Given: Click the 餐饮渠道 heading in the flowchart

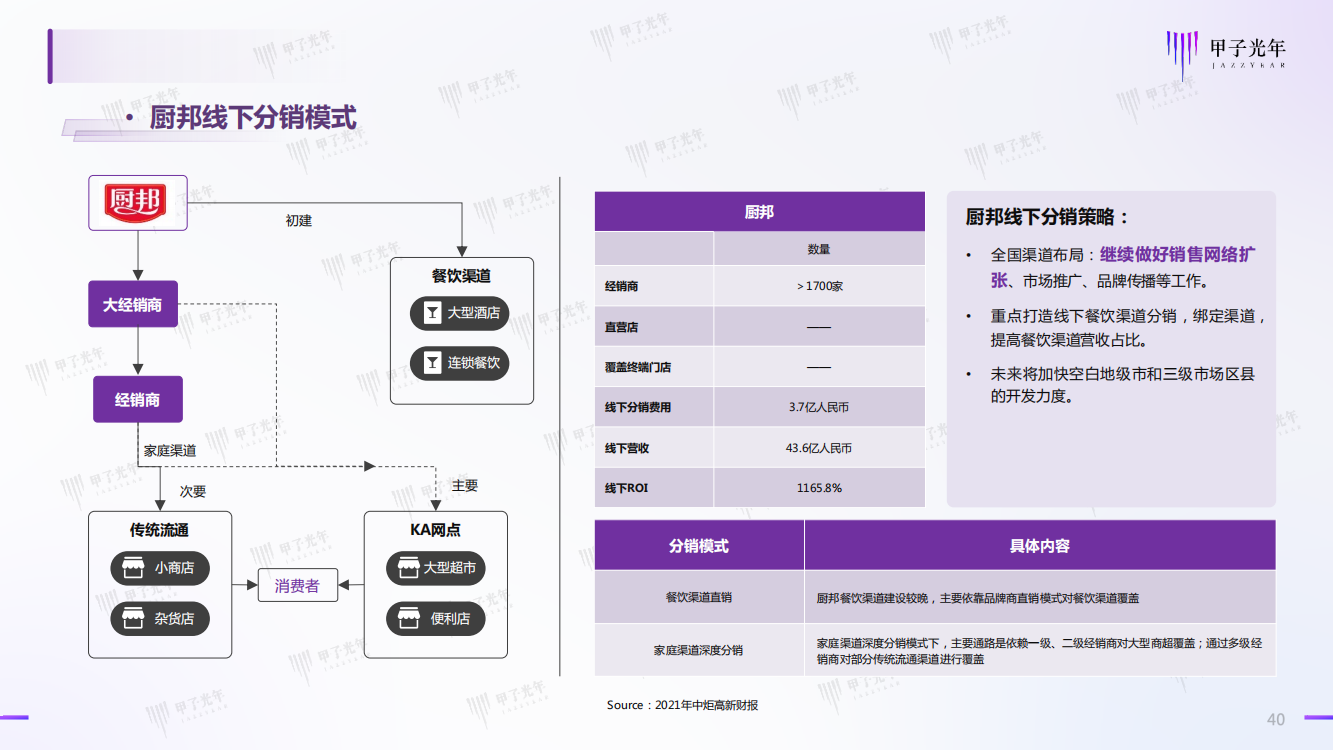Looking at the screenshot, I should [461, 276].
